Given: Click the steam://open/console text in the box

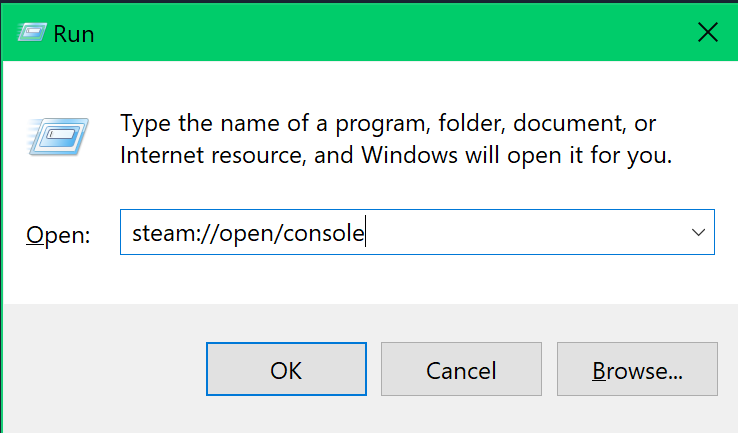Looking at the screenshot, I should tap(248, 233).
